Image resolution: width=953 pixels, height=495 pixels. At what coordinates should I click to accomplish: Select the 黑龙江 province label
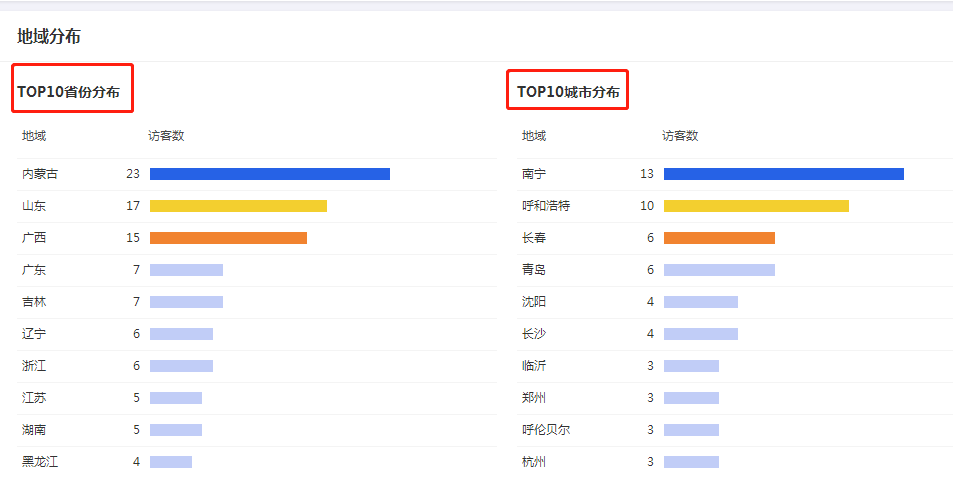tap(40, 462)
